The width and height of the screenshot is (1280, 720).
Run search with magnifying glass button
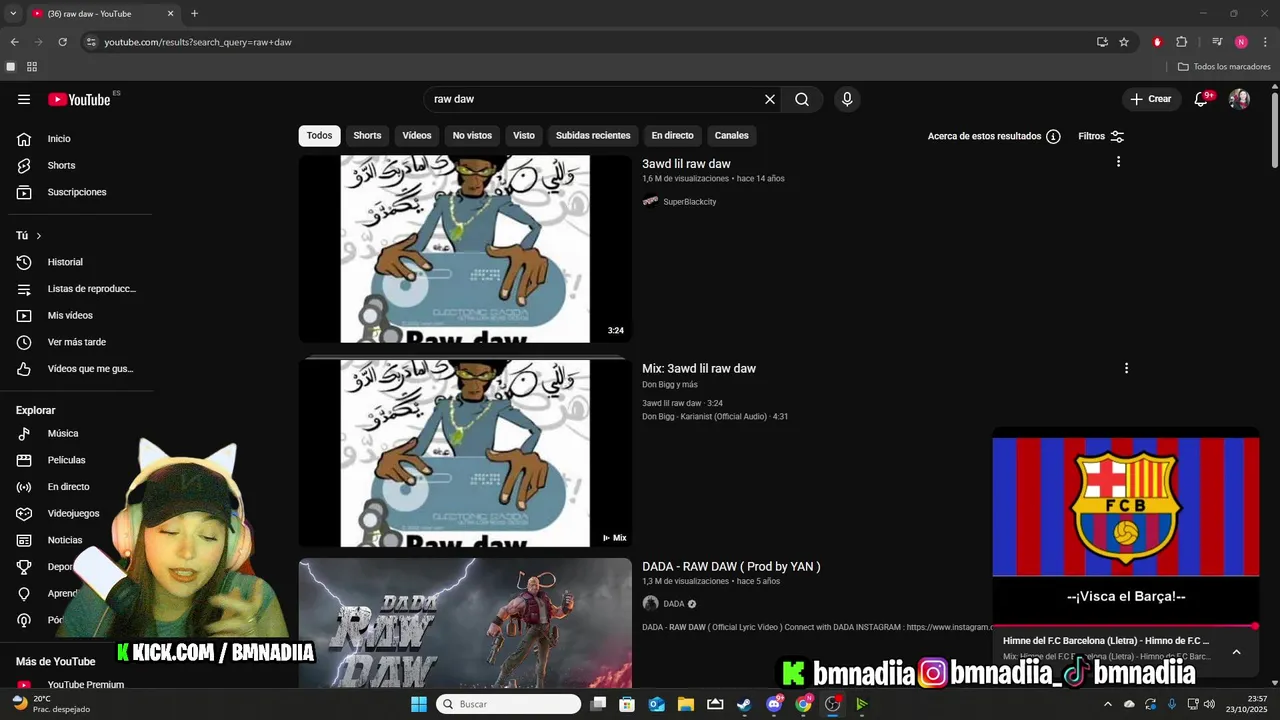802,99
